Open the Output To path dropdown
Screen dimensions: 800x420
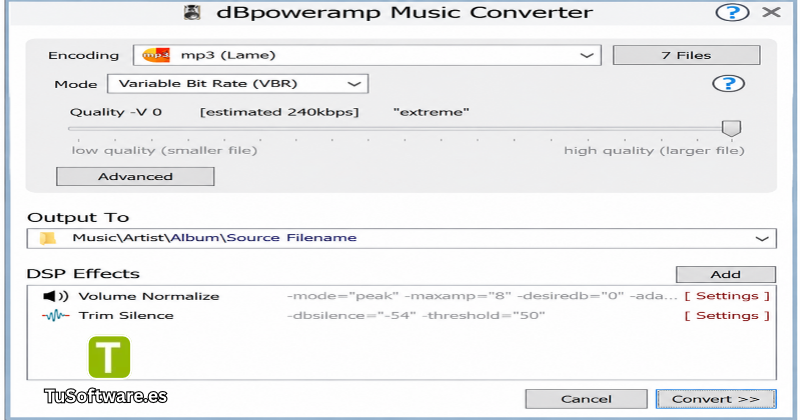402,238
